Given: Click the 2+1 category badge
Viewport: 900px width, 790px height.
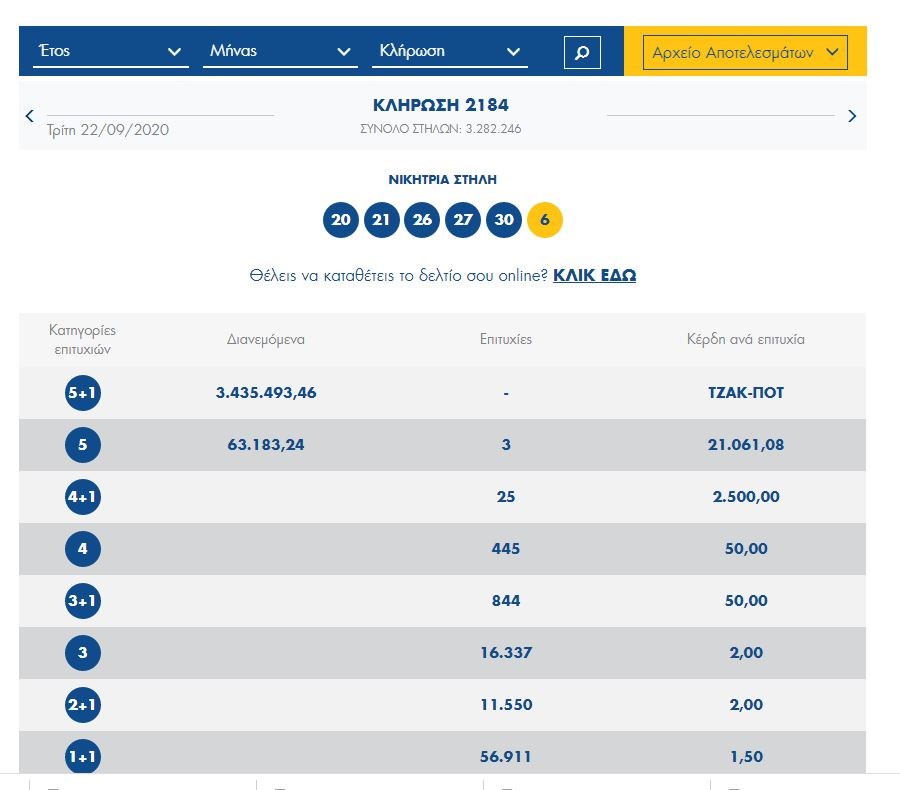Looking at the screenshot, I should coord(83,705).
